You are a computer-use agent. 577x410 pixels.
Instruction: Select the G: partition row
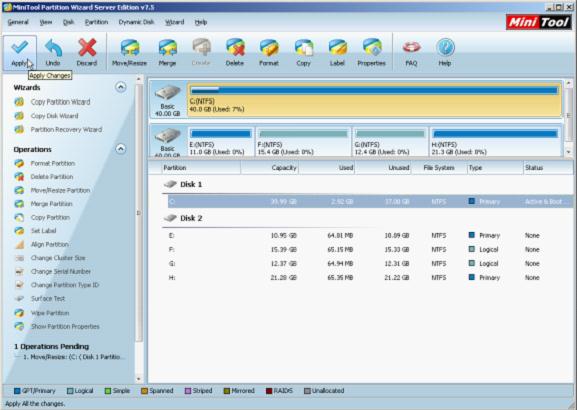tap(371, 264)
